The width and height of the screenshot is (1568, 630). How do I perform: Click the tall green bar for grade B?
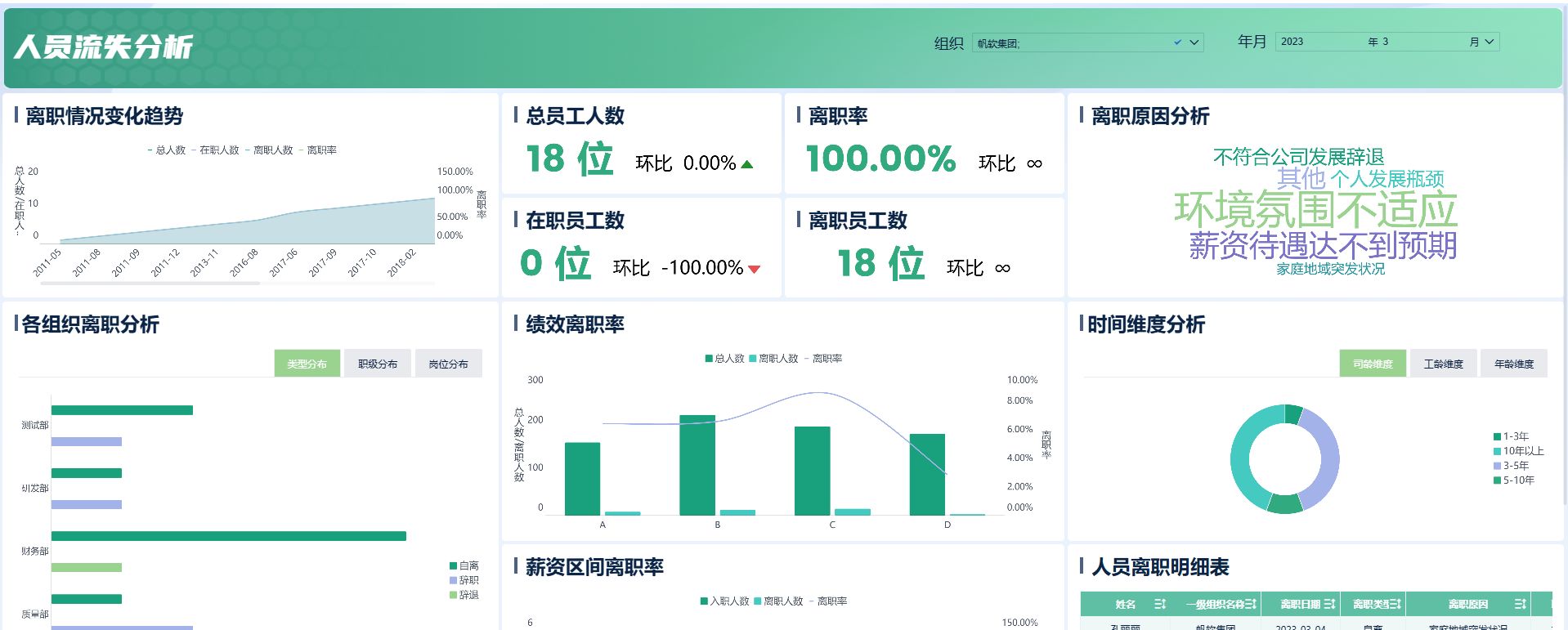point(697,465)
